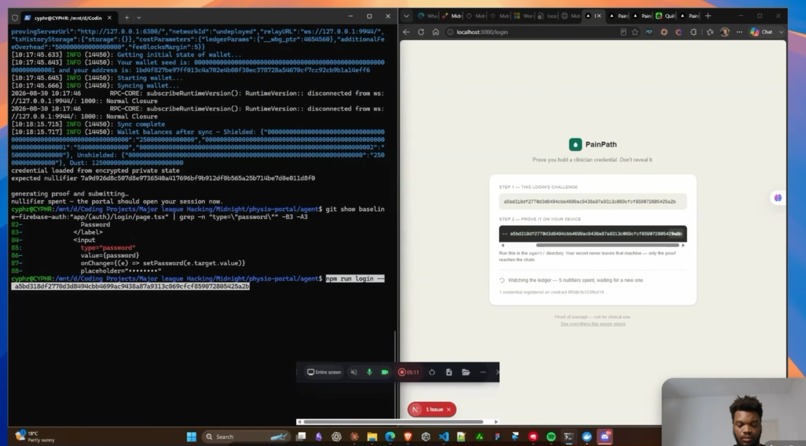Open File Explorer from taskbar

(372, 437)
